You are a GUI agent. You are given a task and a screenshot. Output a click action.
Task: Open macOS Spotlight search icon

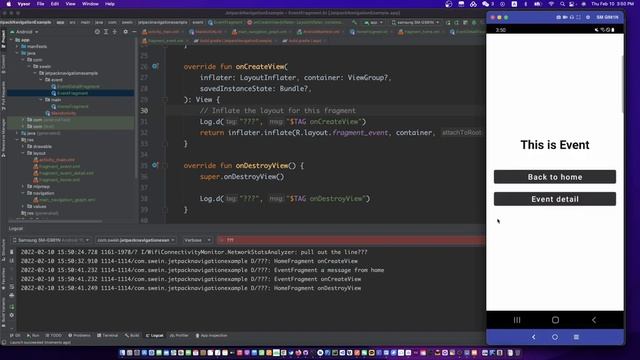pyautogui.click(x=562, y=4)
